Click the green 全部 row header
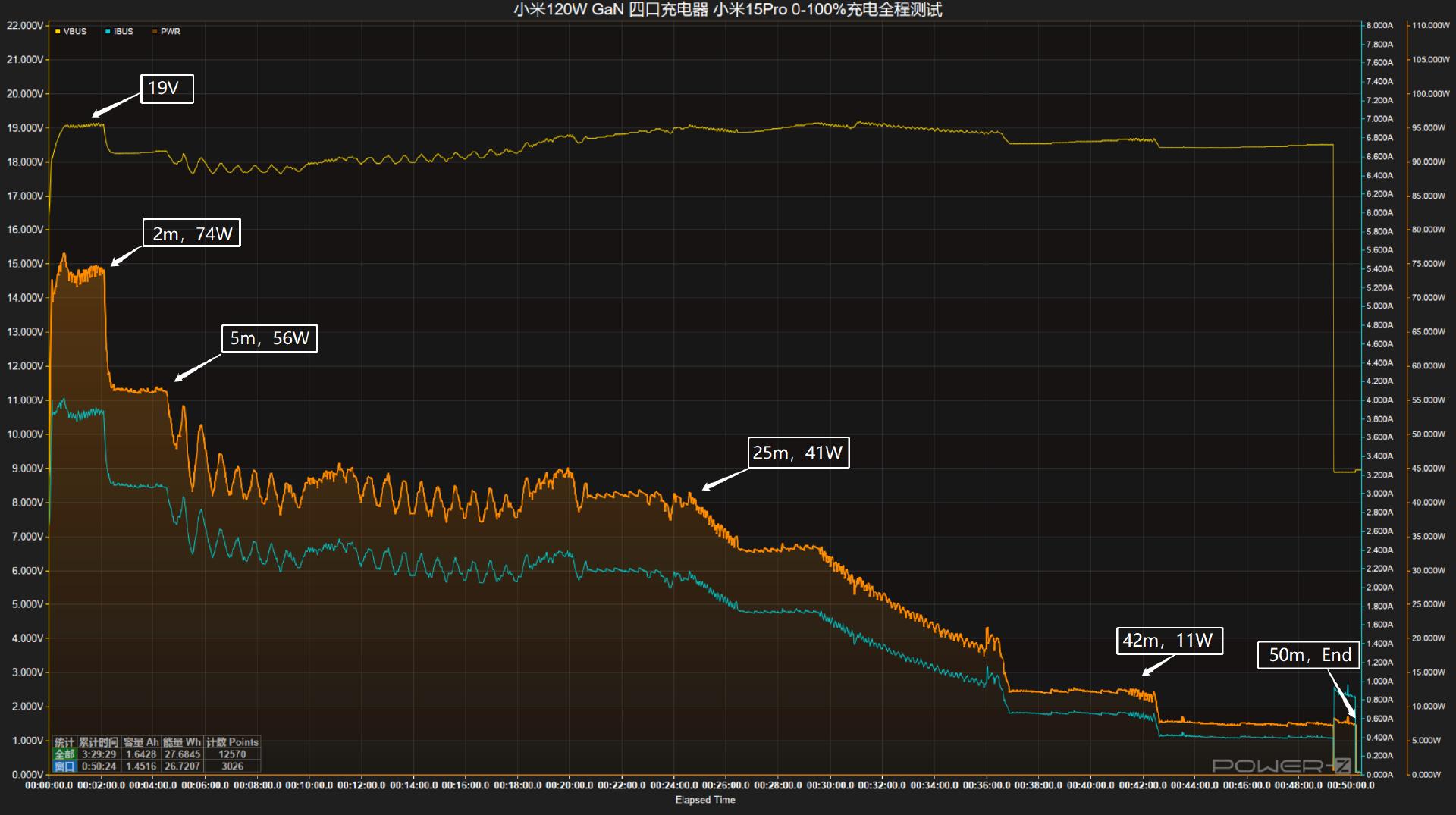 click(64, 754)
